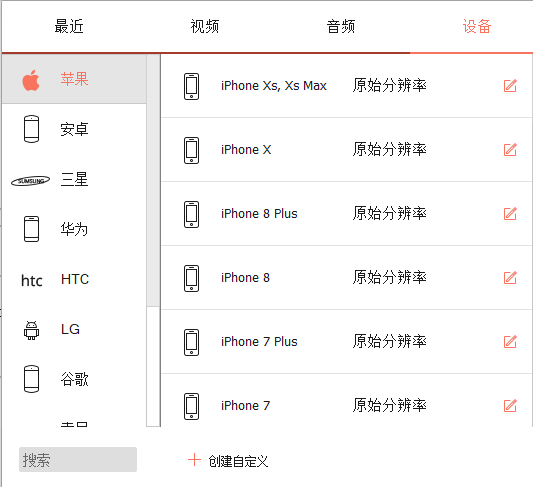Viewport: 533px width, 487px height.
Task: Open the 音频 tab
Action: (341, 26)
